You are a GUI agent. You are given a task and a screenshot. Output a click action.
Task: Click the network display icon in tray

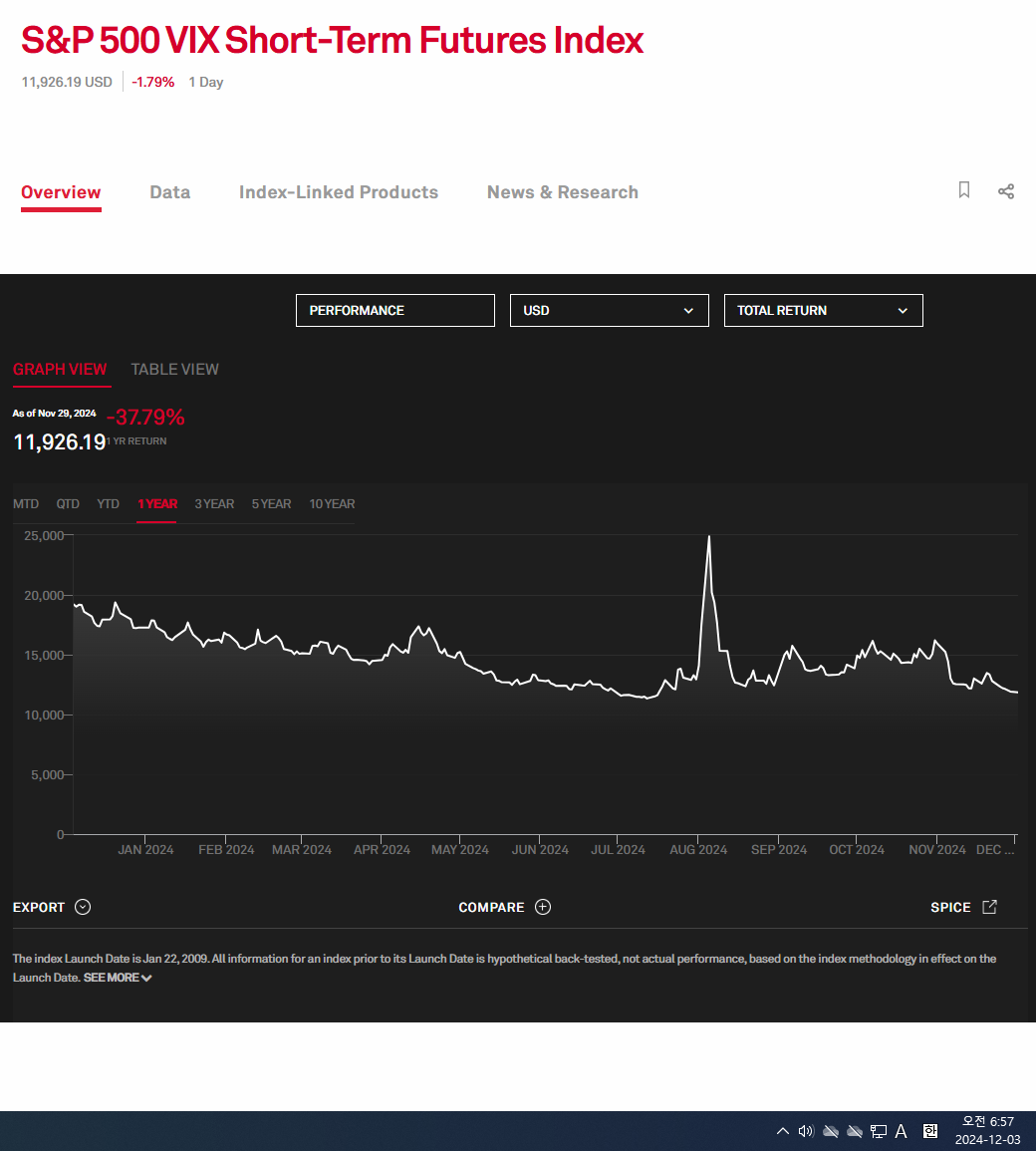click(x=879, y=1131)
